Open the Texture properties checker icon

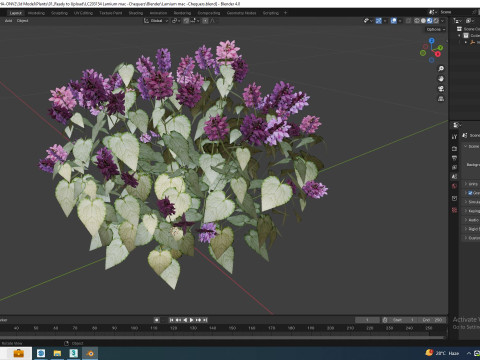tap(454, 210)
